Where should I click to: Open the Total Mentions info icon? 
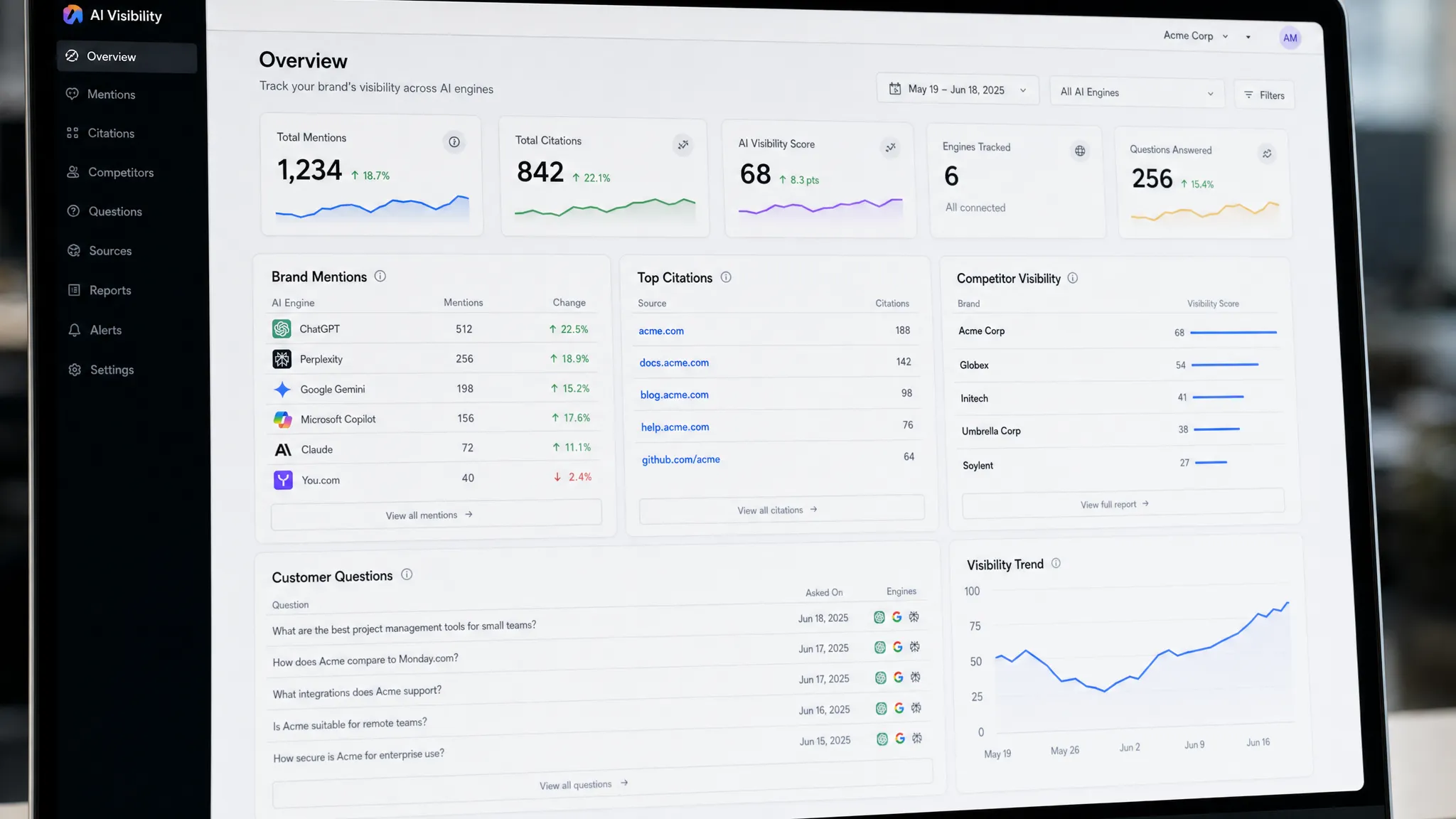coord(454,142)
